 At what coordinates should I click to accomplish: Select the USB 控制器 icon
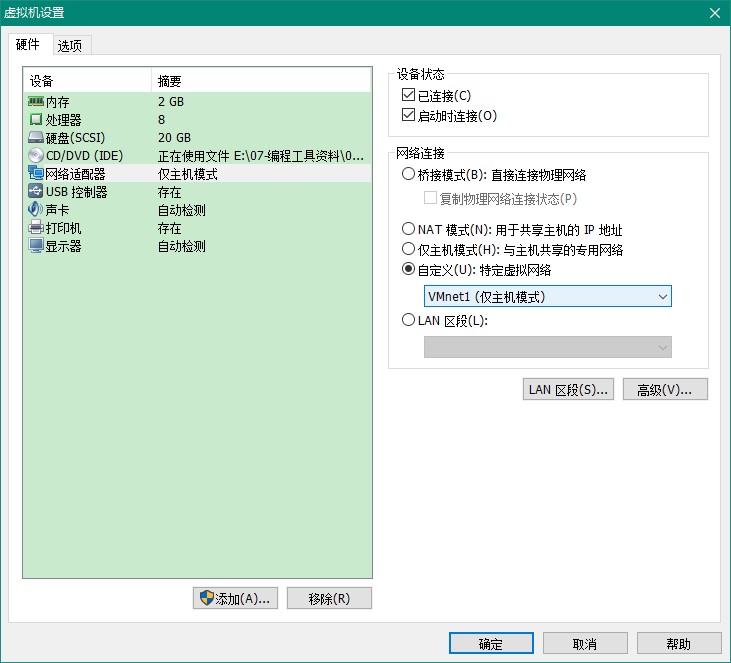click(36, 191)
